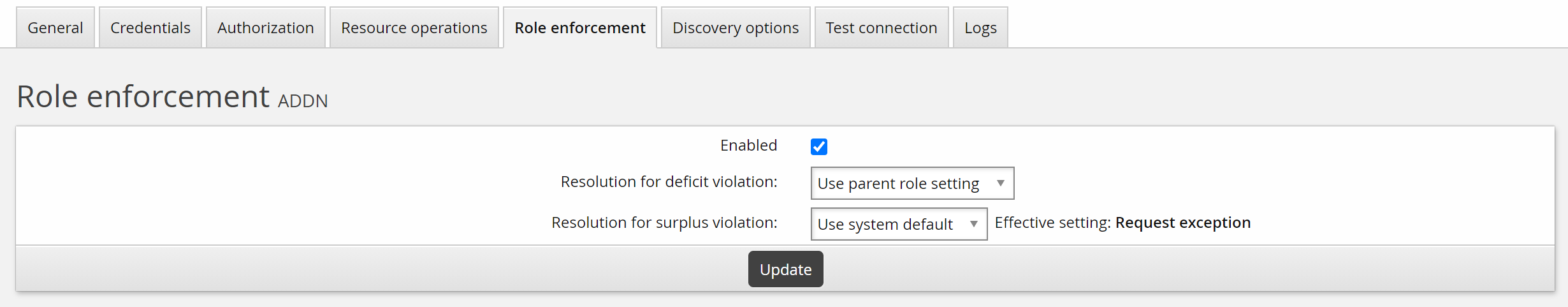The height and width of the screenshot is (307, 1568).
Task: Click the 'Resolution for deficit violation' label
Action: click(669, 182)
